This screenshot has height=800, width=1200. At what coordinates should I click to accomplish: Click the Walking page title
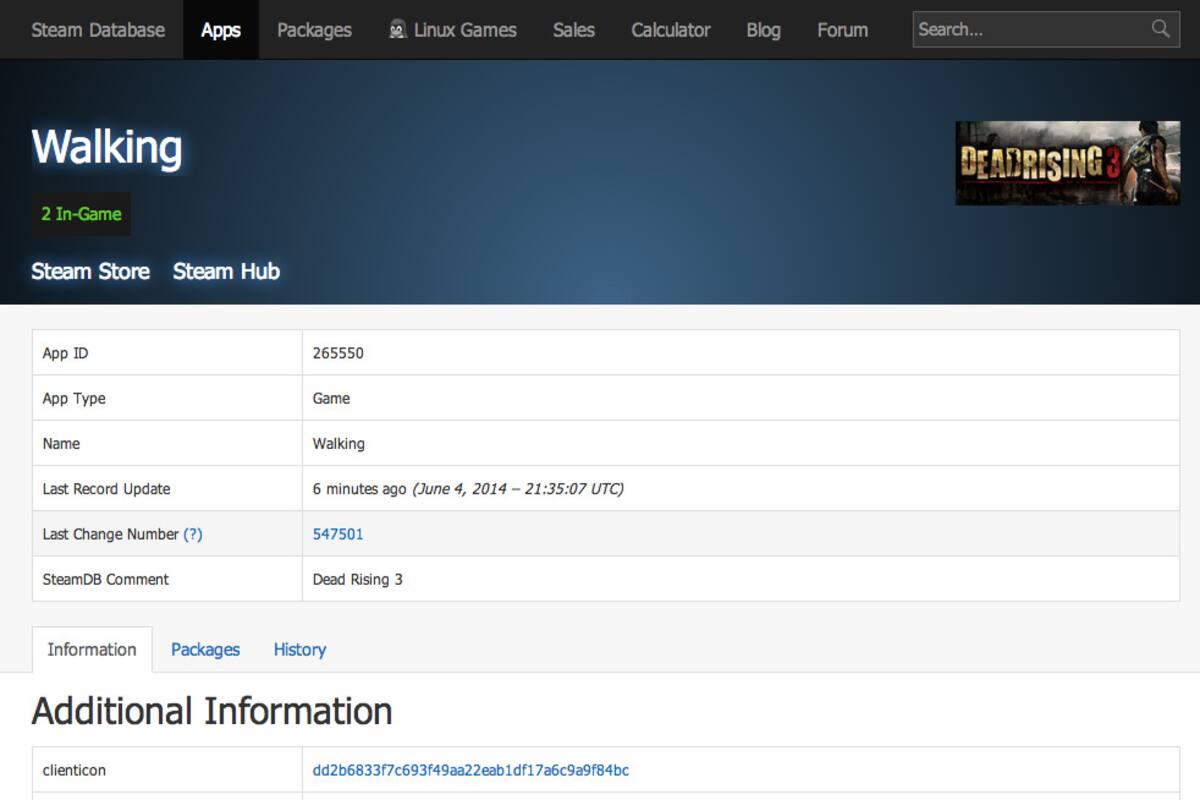107,147
